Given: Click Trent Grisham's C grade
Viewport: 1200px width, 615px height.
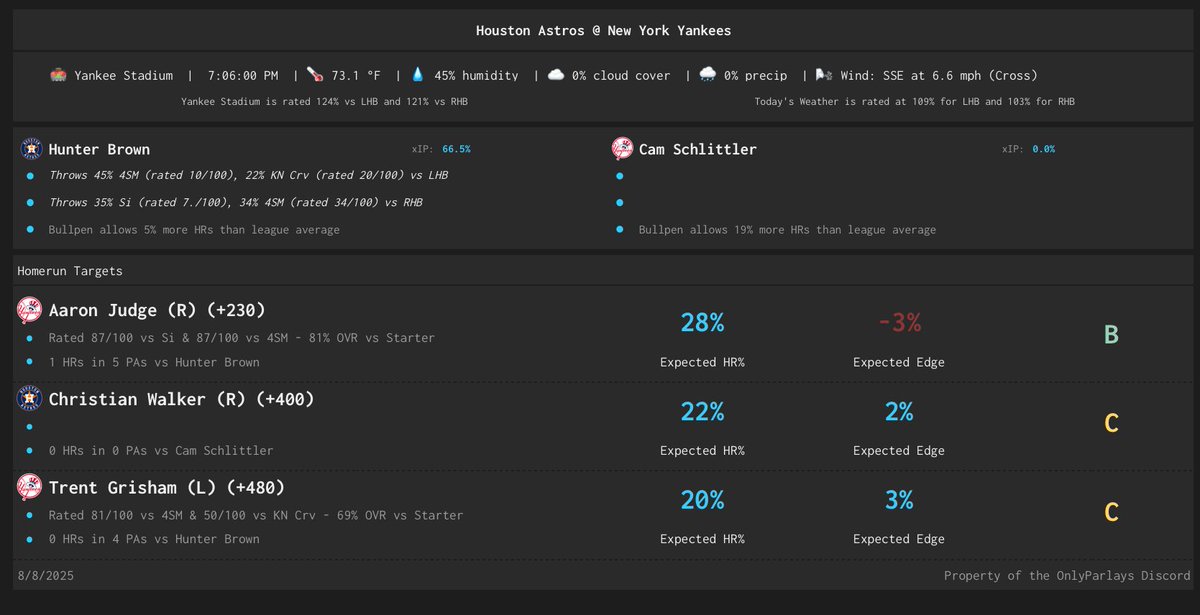Looking at the screenshot, I should [x=1111, y=512].
